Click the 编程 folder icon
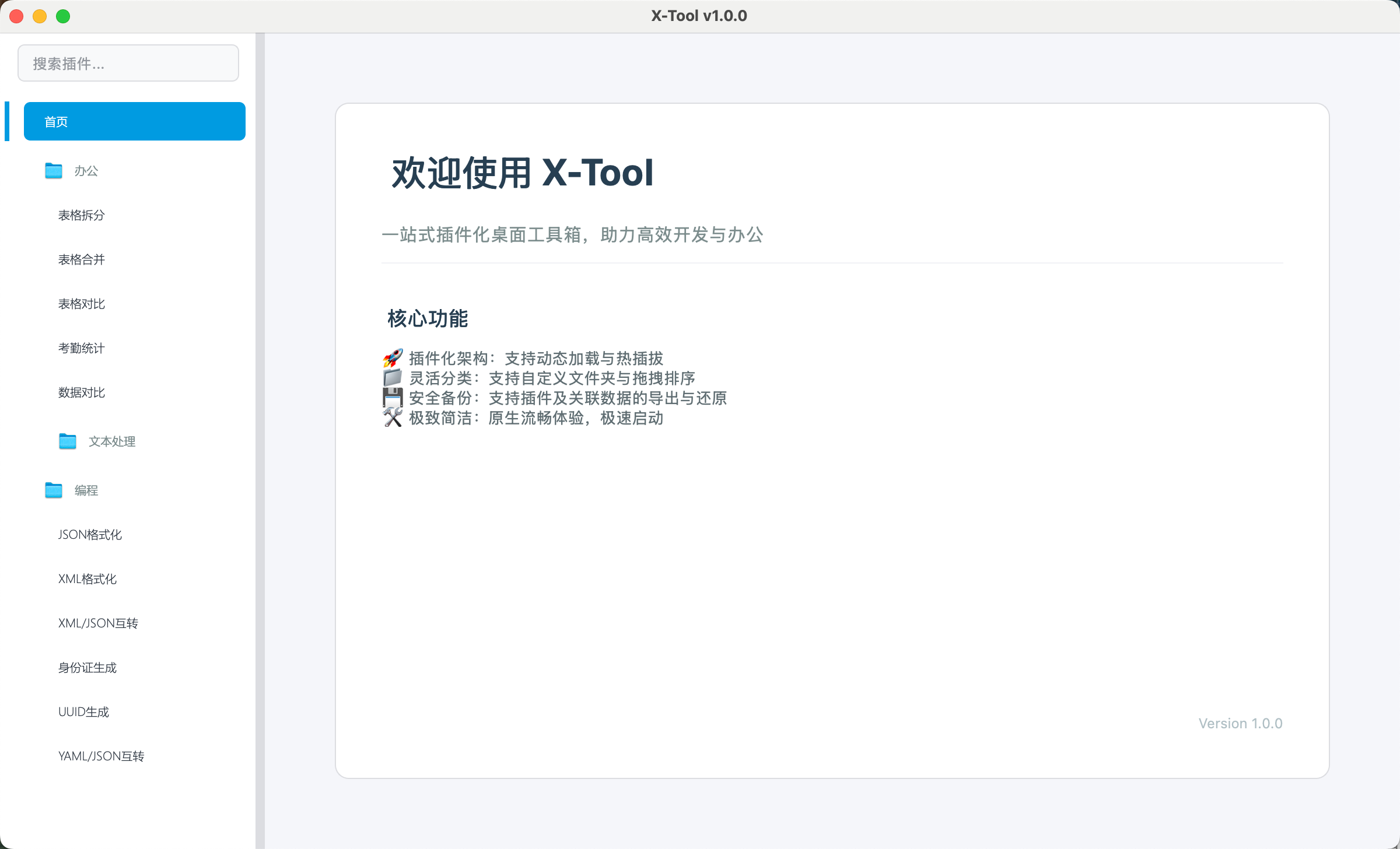The width and height of the screenshot is (1400, 849). point(54,490)
